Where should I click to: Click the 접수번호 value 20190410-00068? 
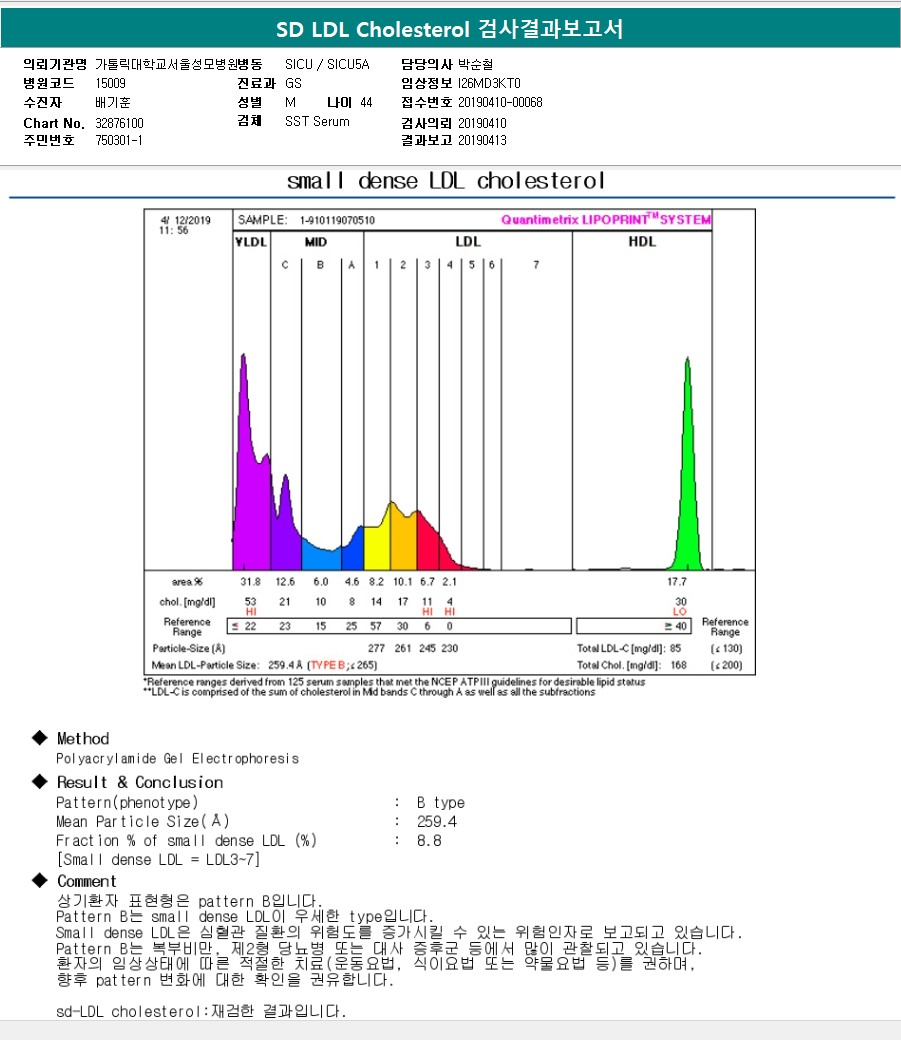(500, 103)
